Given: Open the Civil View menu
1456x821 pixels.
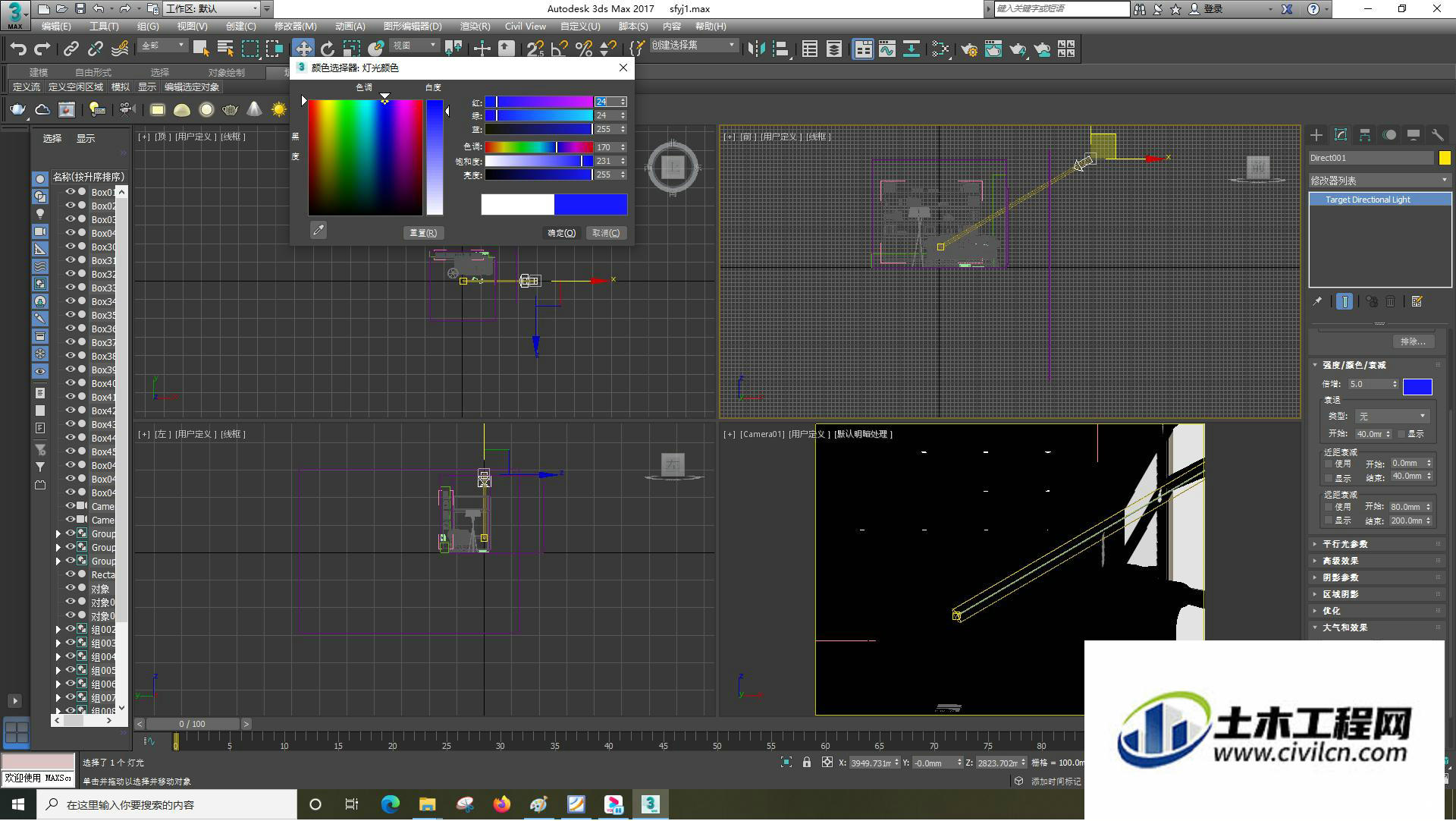Looking at the screenshot, I should click(x=525, y=27).
